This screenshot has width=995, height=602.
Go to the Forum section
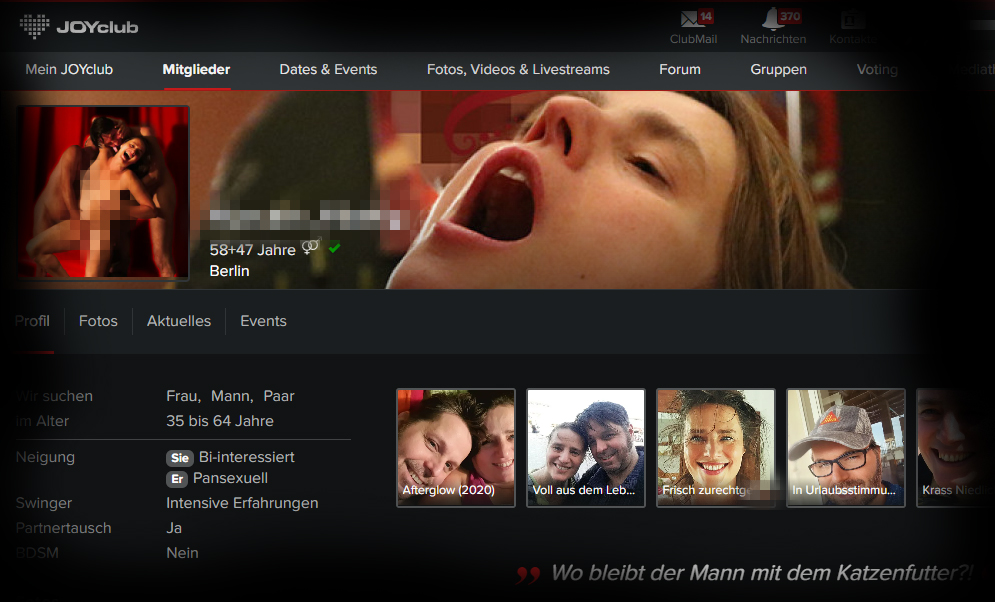[x=680, y=70]
